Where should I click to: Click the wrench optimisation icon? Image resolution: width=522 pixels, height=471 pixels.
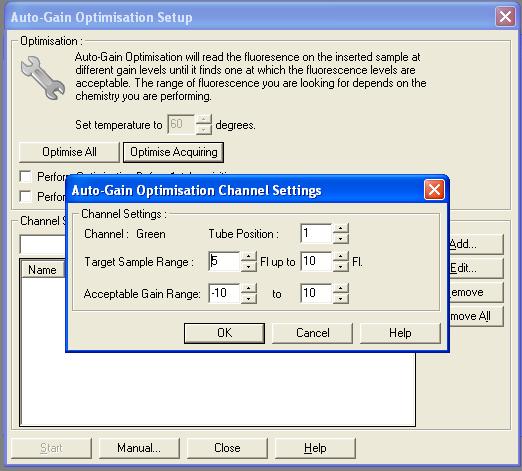coord(43,78)
